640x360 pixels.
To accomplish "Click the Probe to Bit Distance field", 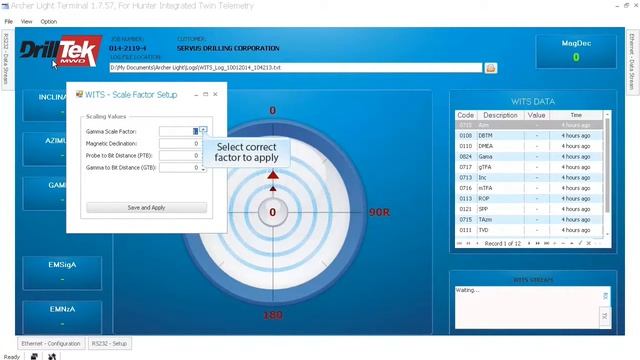I will tap(180, 156).
